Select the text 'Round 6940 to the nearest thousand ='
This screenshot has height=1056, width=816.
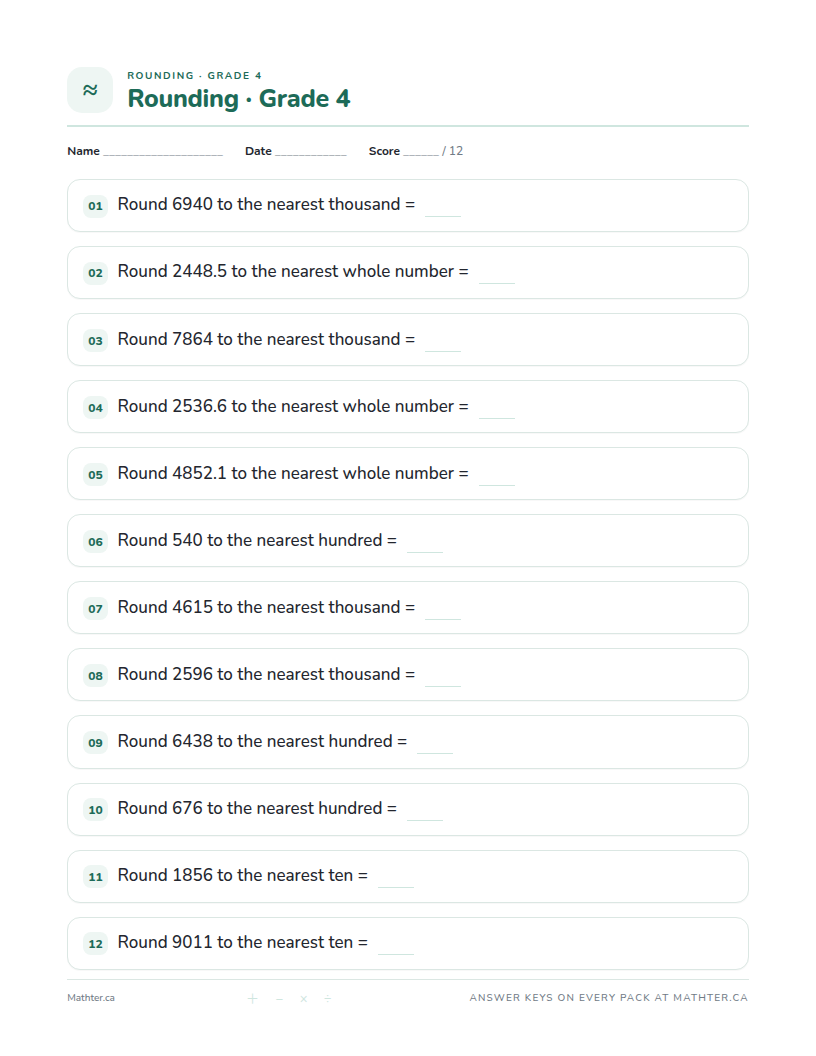266,204
